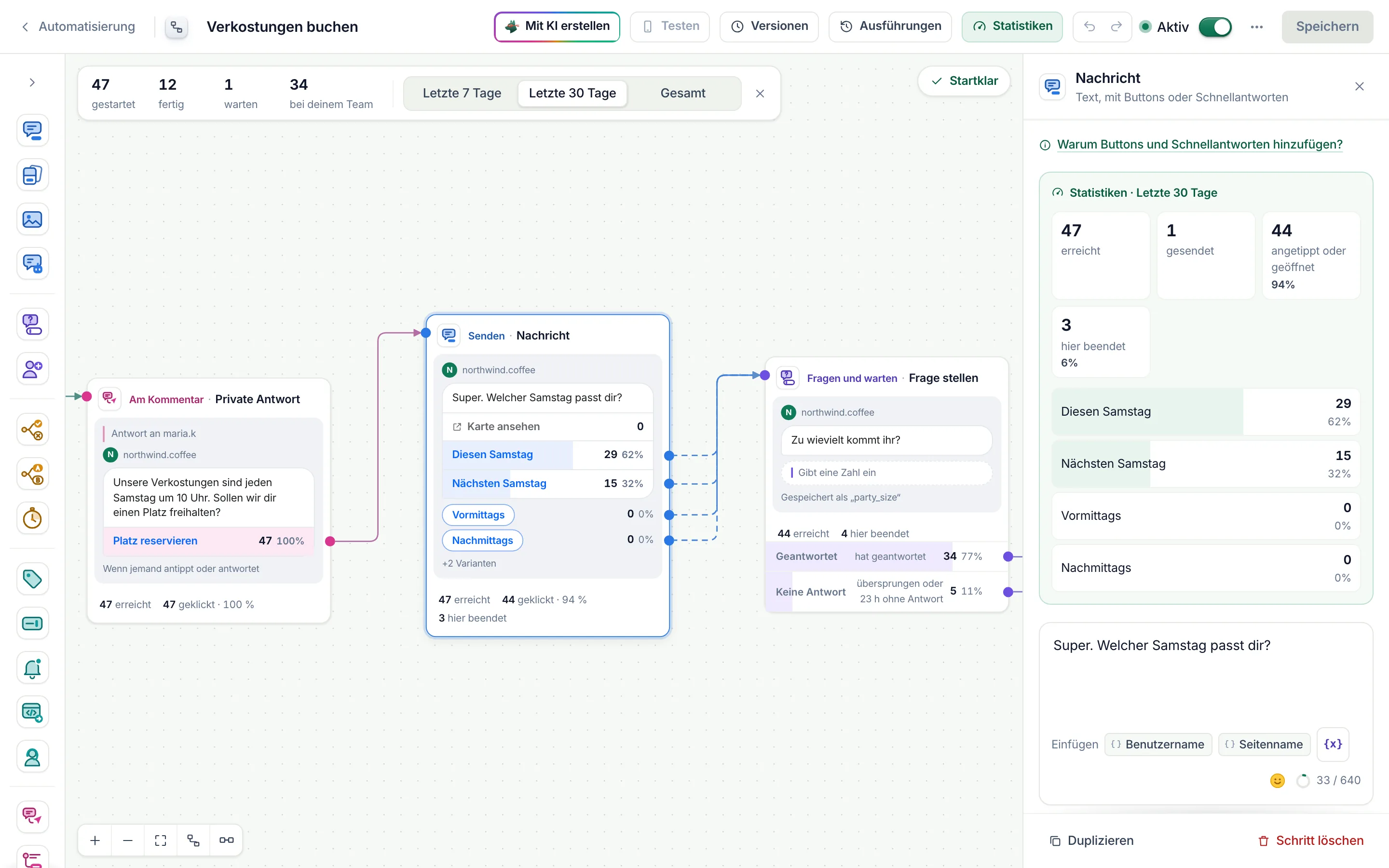Open the Versionen tab

point(769,27)
